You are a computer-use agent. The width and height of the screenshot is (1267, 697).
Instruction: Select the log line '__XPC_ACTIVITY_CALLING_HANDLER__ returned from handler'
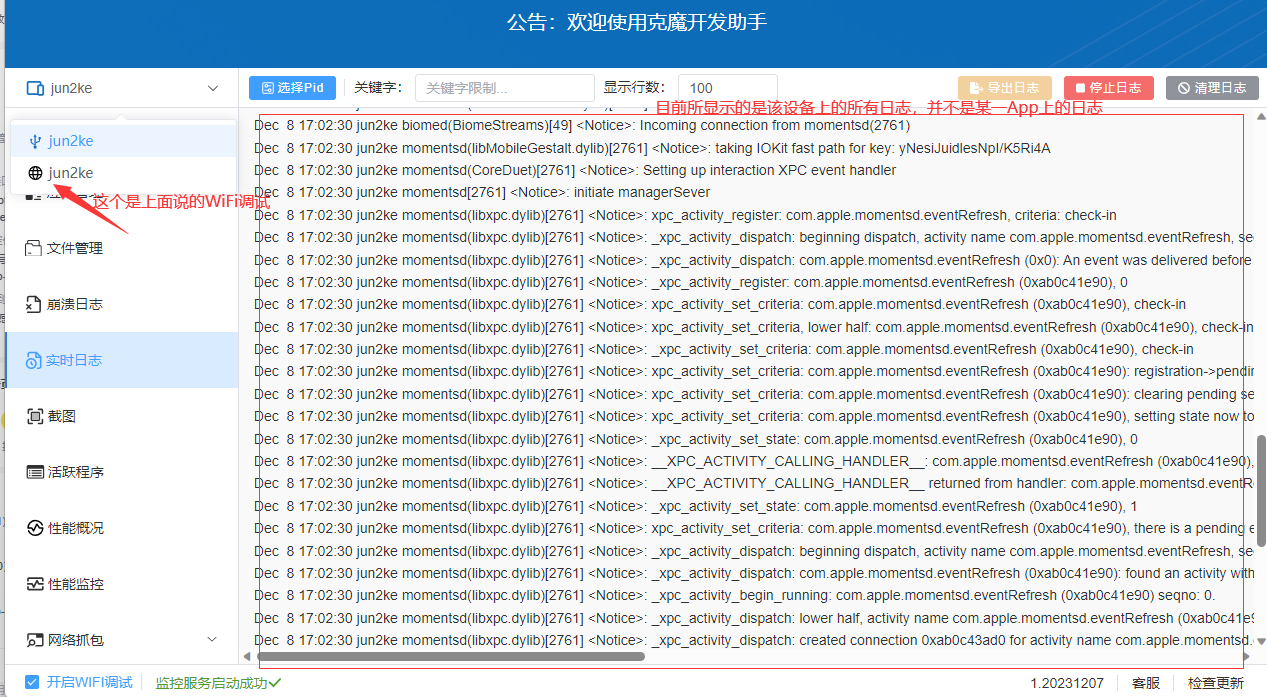pos(753,483)
